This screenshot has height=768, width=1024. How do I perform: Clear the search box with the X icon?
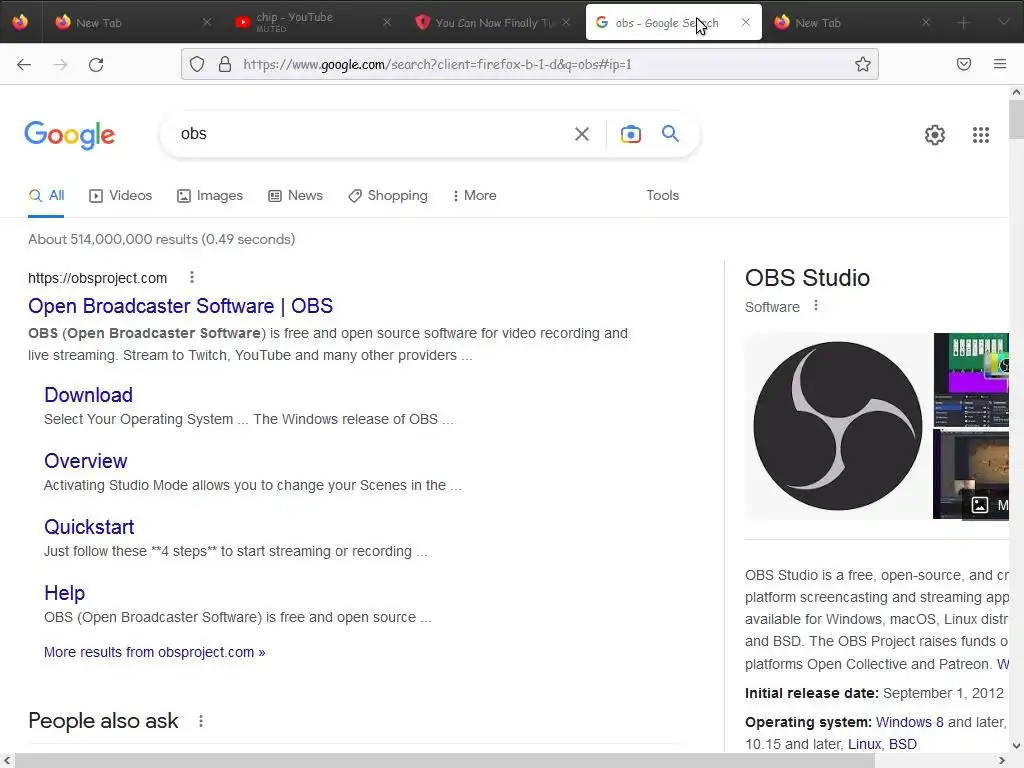pyautogui.click(x=582, y=134)
